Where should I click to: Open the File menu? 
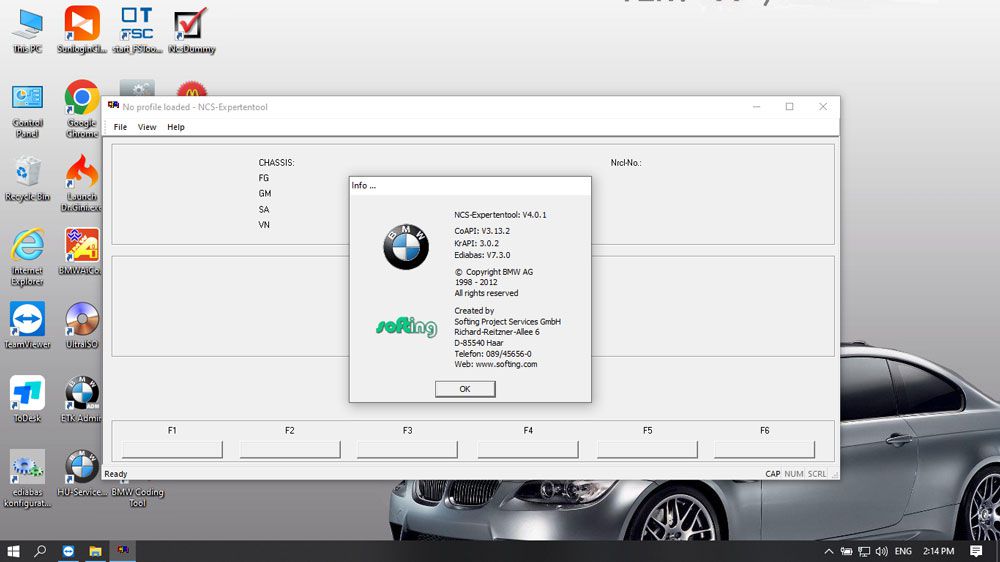coord(120,127)
